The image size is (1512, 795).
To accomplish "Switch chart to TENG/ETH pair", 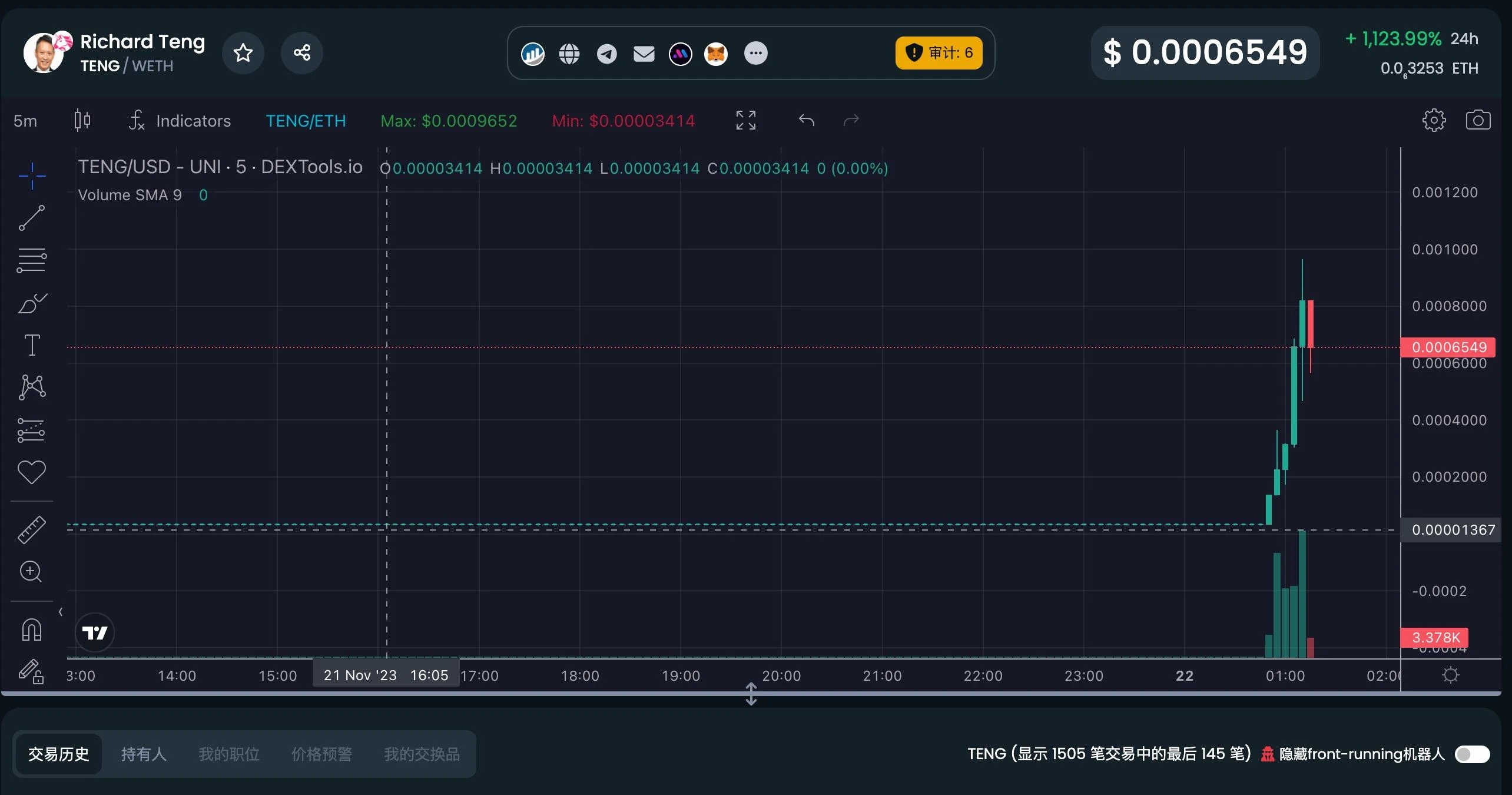I will [x=306, y=121].
